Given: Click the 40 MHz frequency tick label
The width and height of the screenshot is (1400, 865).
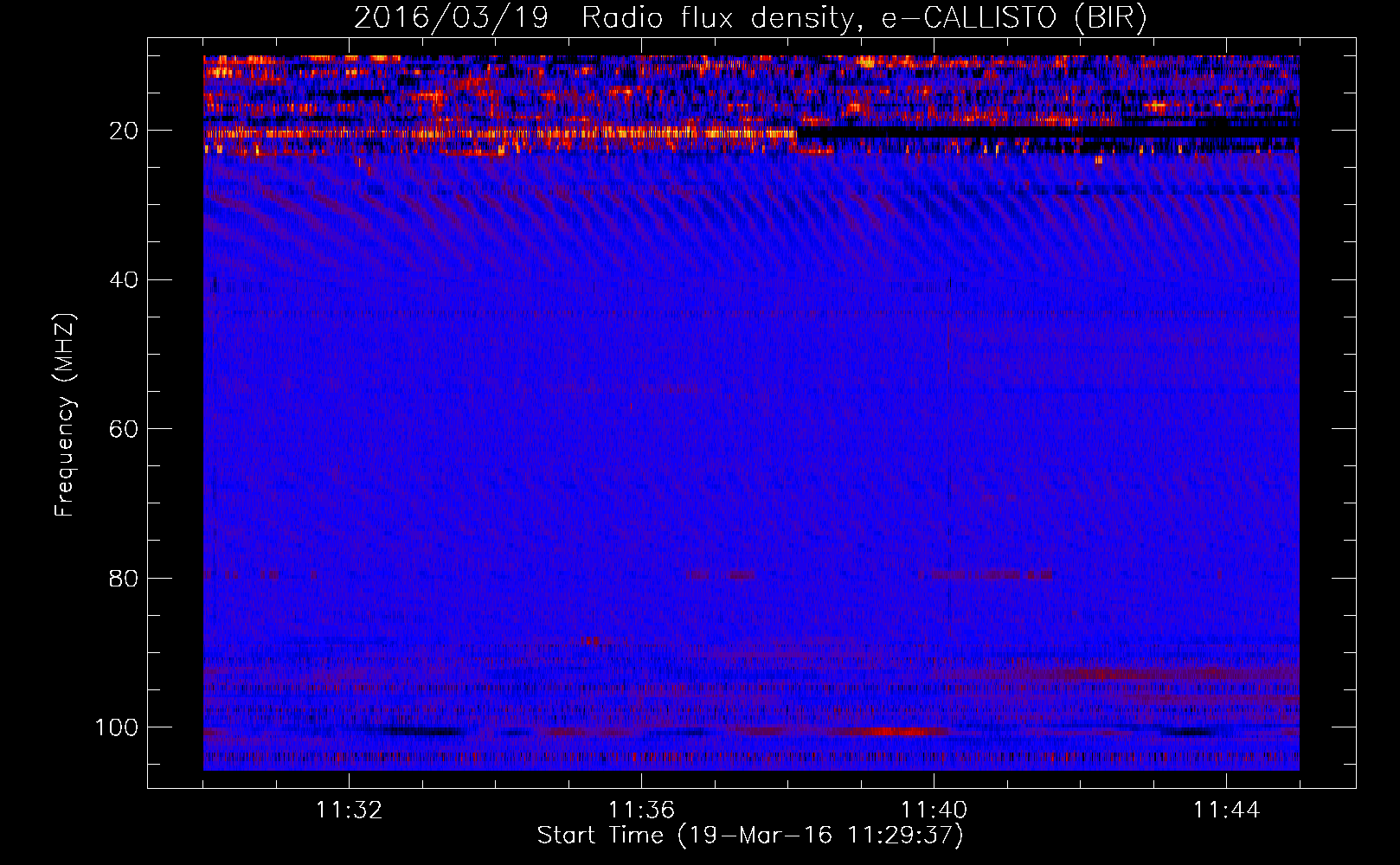Looking at the screenshot, I should [x=124, y=280].
